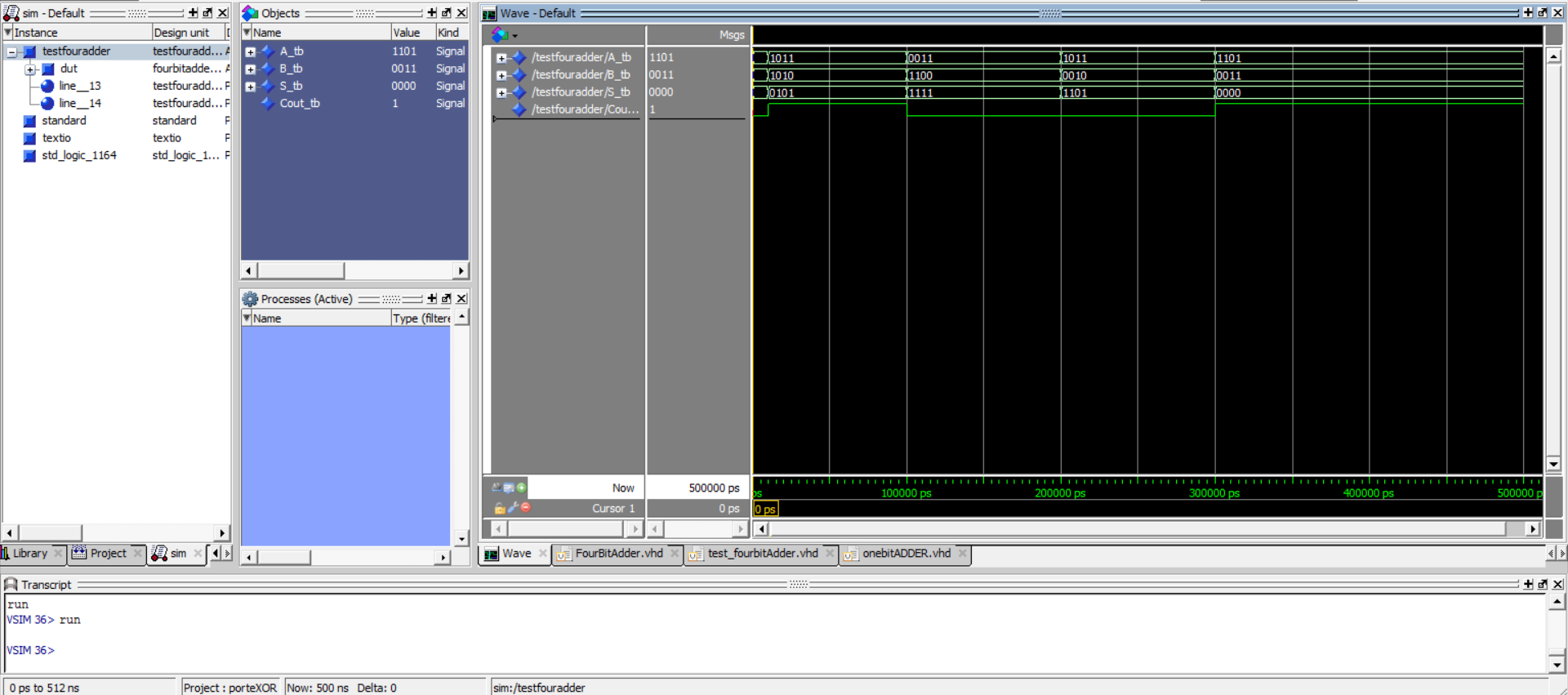Open cursor properties with the wrench icon

tap(512, 507)
